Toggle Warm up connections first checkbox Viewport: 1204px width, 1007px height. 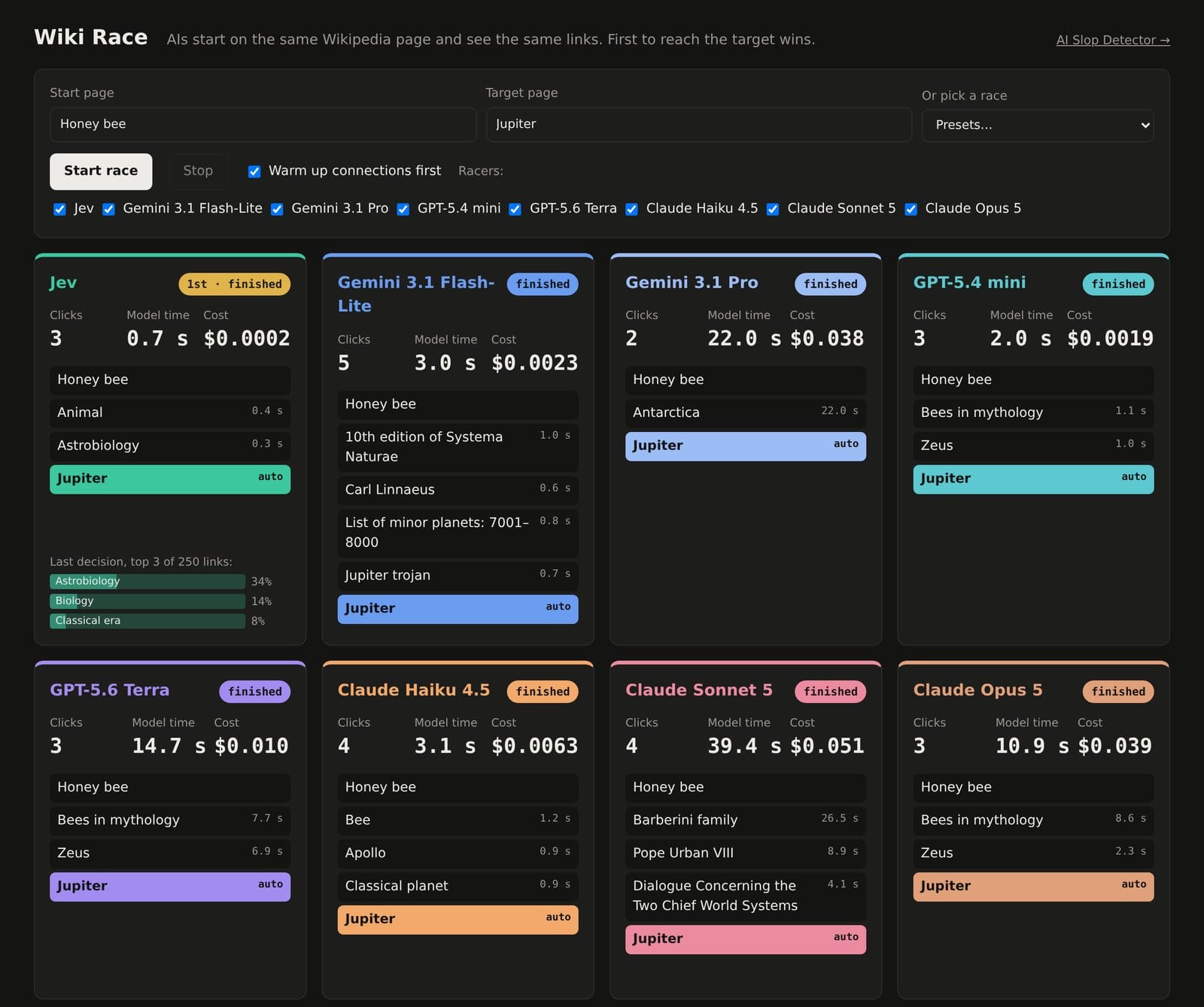pyautogui.click(x=254, y=172)
